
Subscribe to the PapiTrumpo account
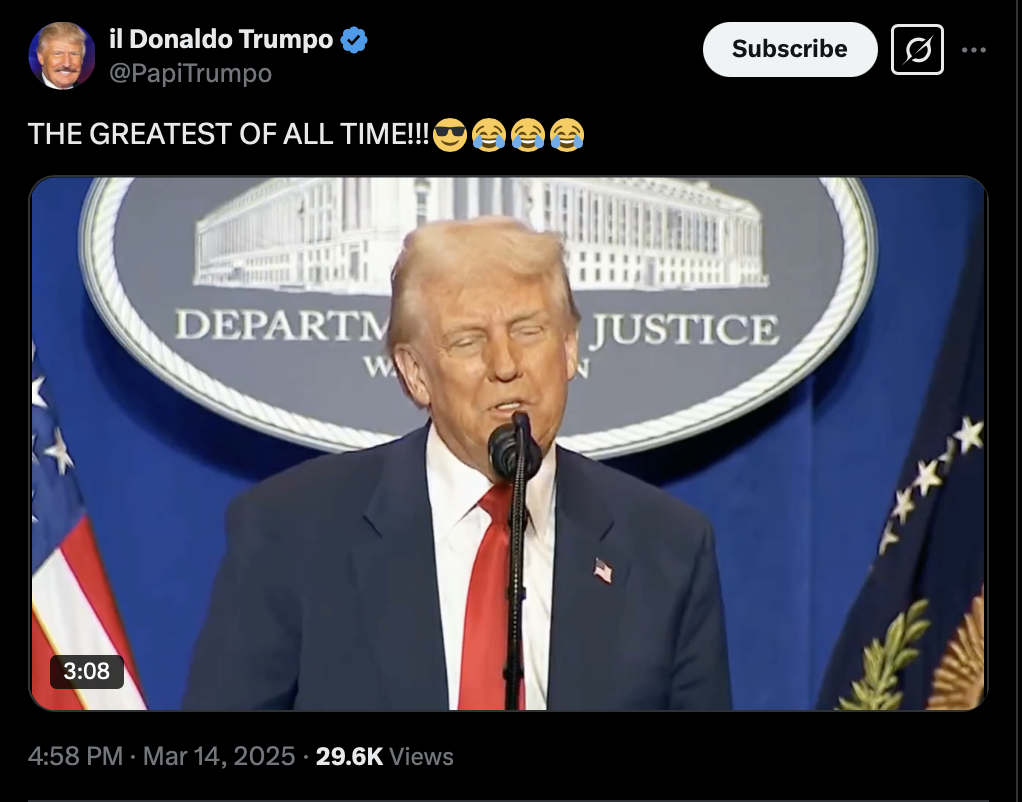coord(790,50)
